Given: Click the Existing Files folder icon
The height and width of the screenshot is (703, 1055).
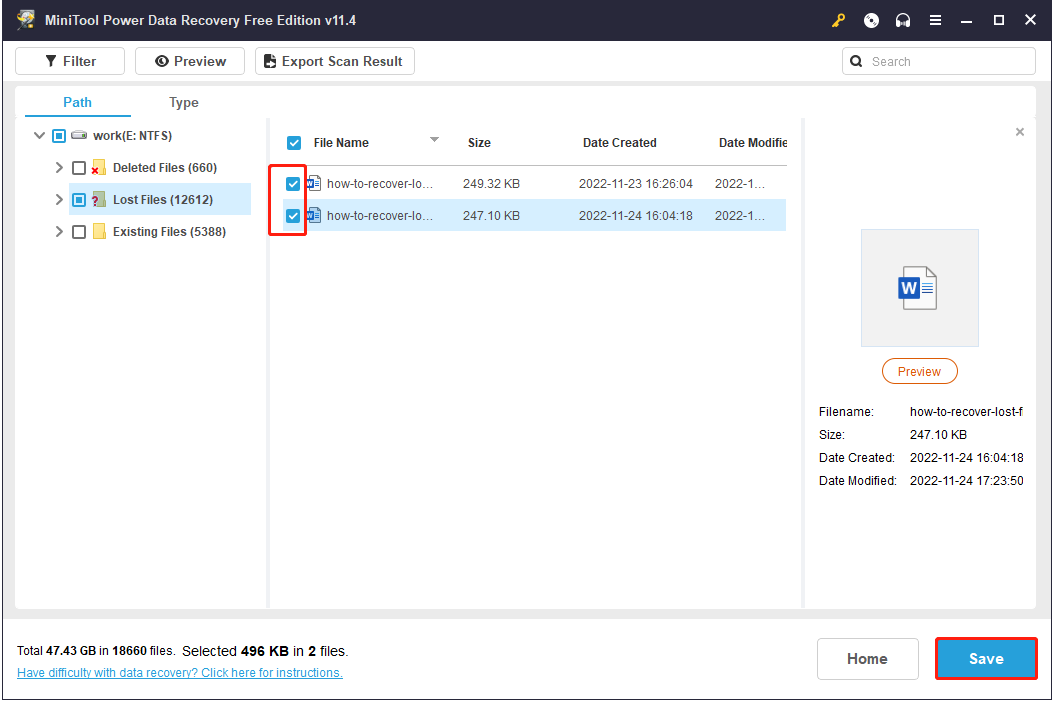Looking at the screenshot, I should 99,231.
